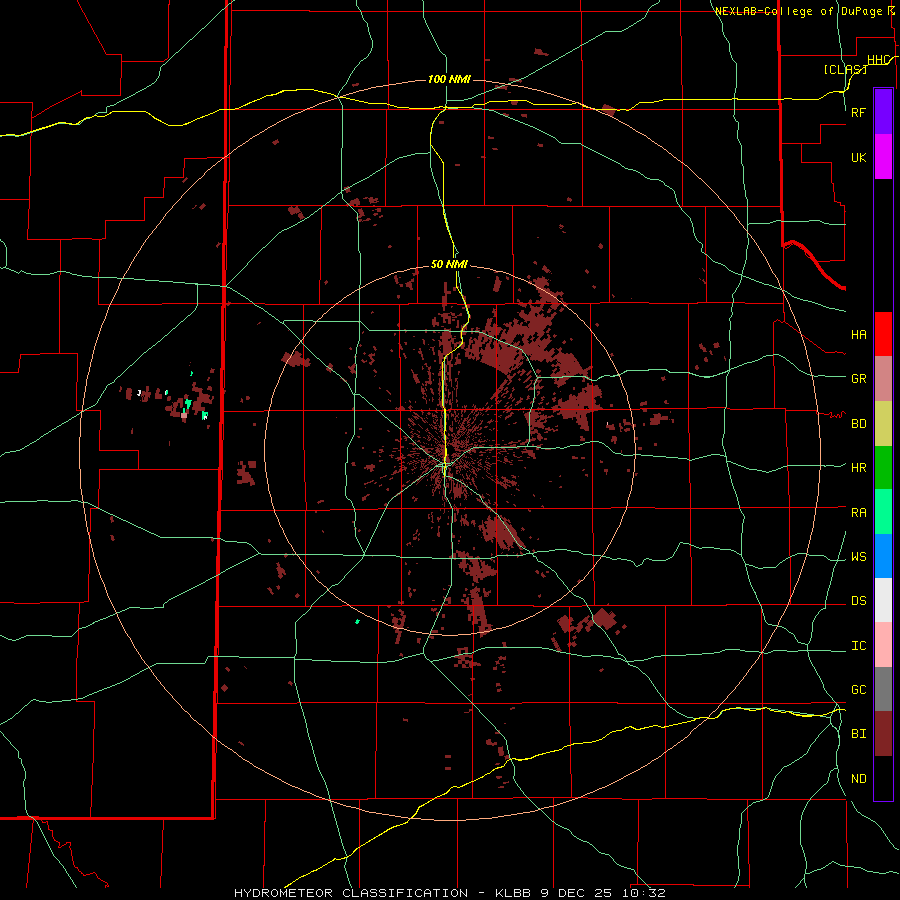900x900 pixels.
Task: Select the WS blue legend swatch
Action: click(x=883, y=556)
